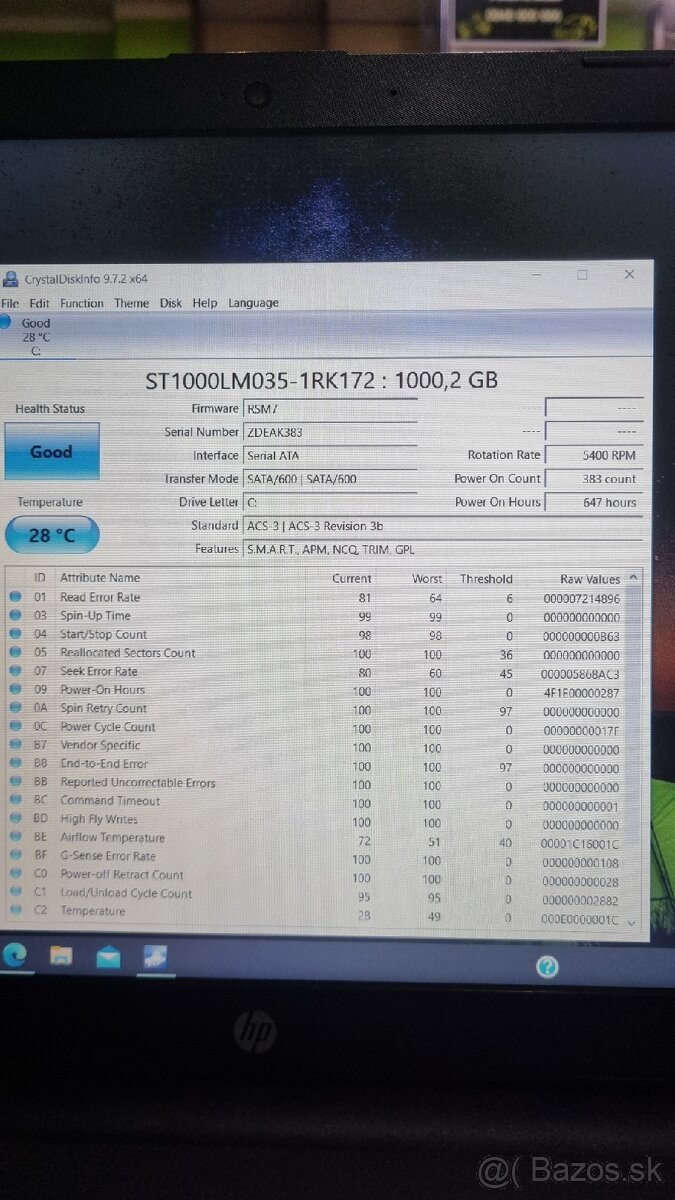Open Microsoft Edge from the taskbar
Viewport: 675px width, 1200px height.
[x=15, y=956]
